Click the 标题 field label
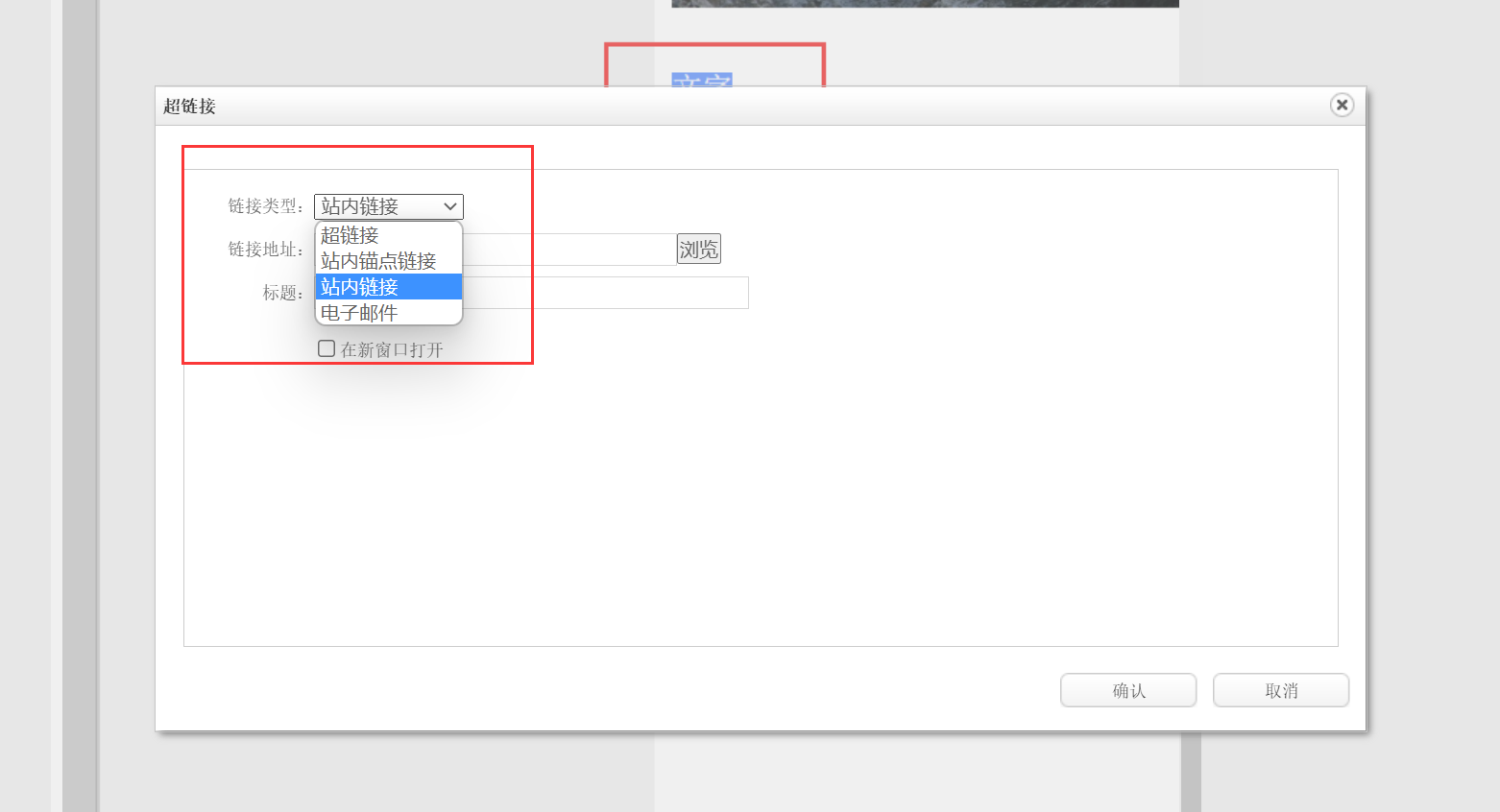Viewport: 1500px width, 812px height. click(x=282, y=293)
